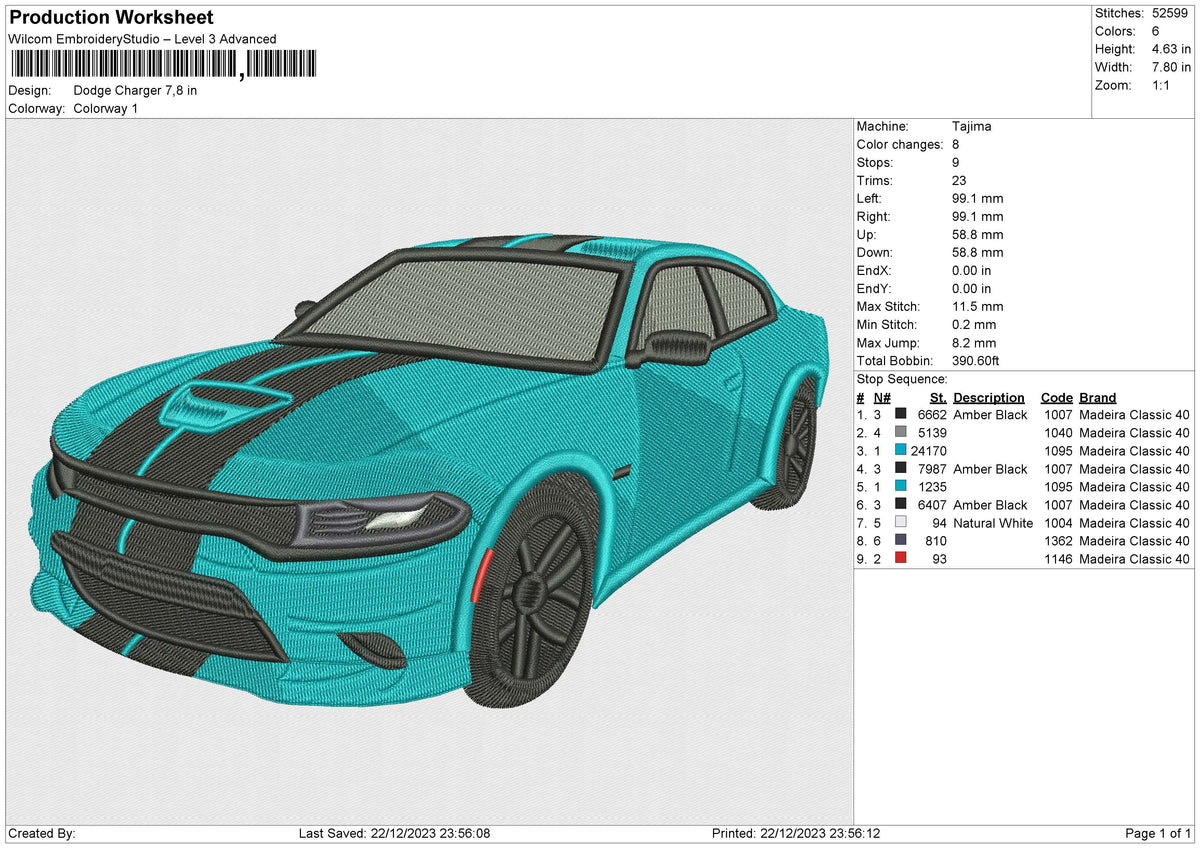The height and width of the screenshot is (848, 1200).
Task: Select the teal swatch beside 1235 stitches
Action: [901, 487]
